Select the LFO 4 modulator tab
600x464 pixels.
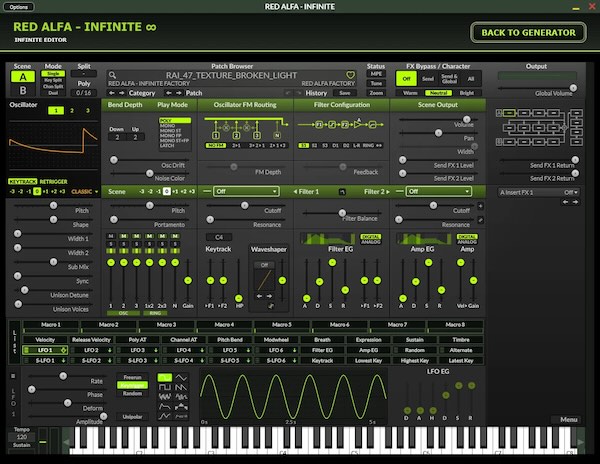184,350
